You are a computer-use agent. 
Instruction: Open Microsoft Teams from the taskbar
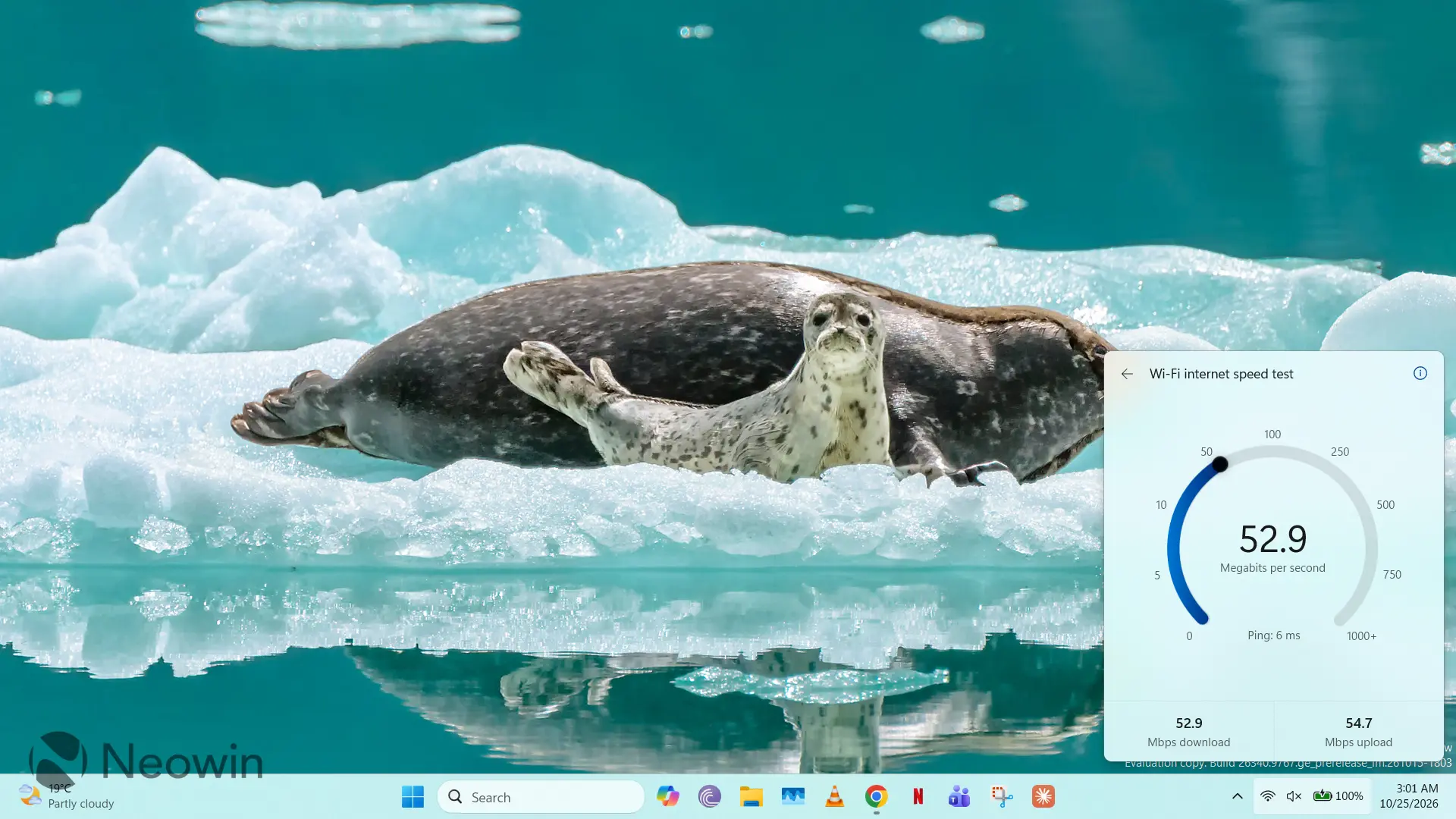coord(959,796)
